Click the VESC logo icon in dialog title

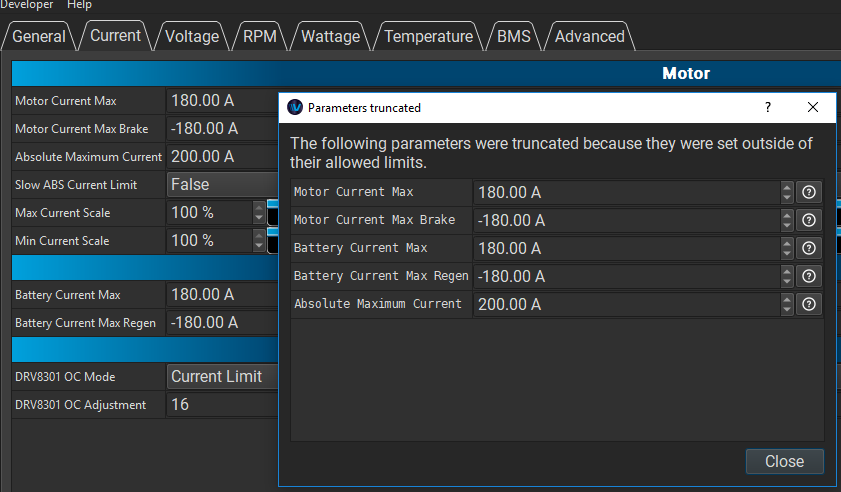click(x=295, y=107)
